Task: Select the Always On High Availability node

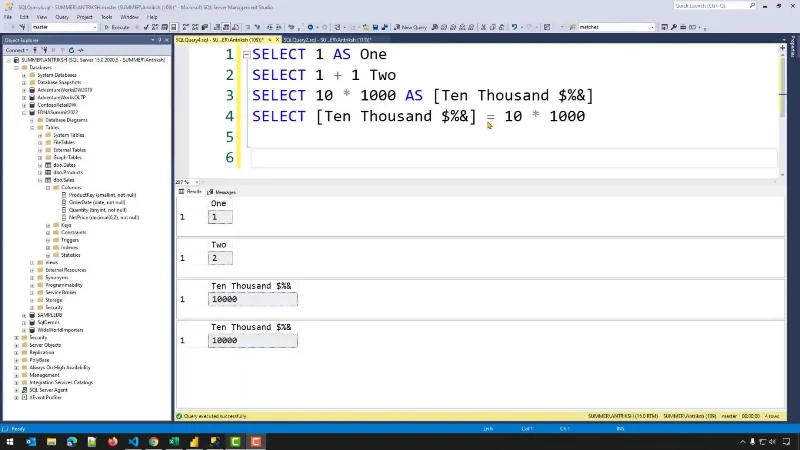Action: [x=60, y=367]
